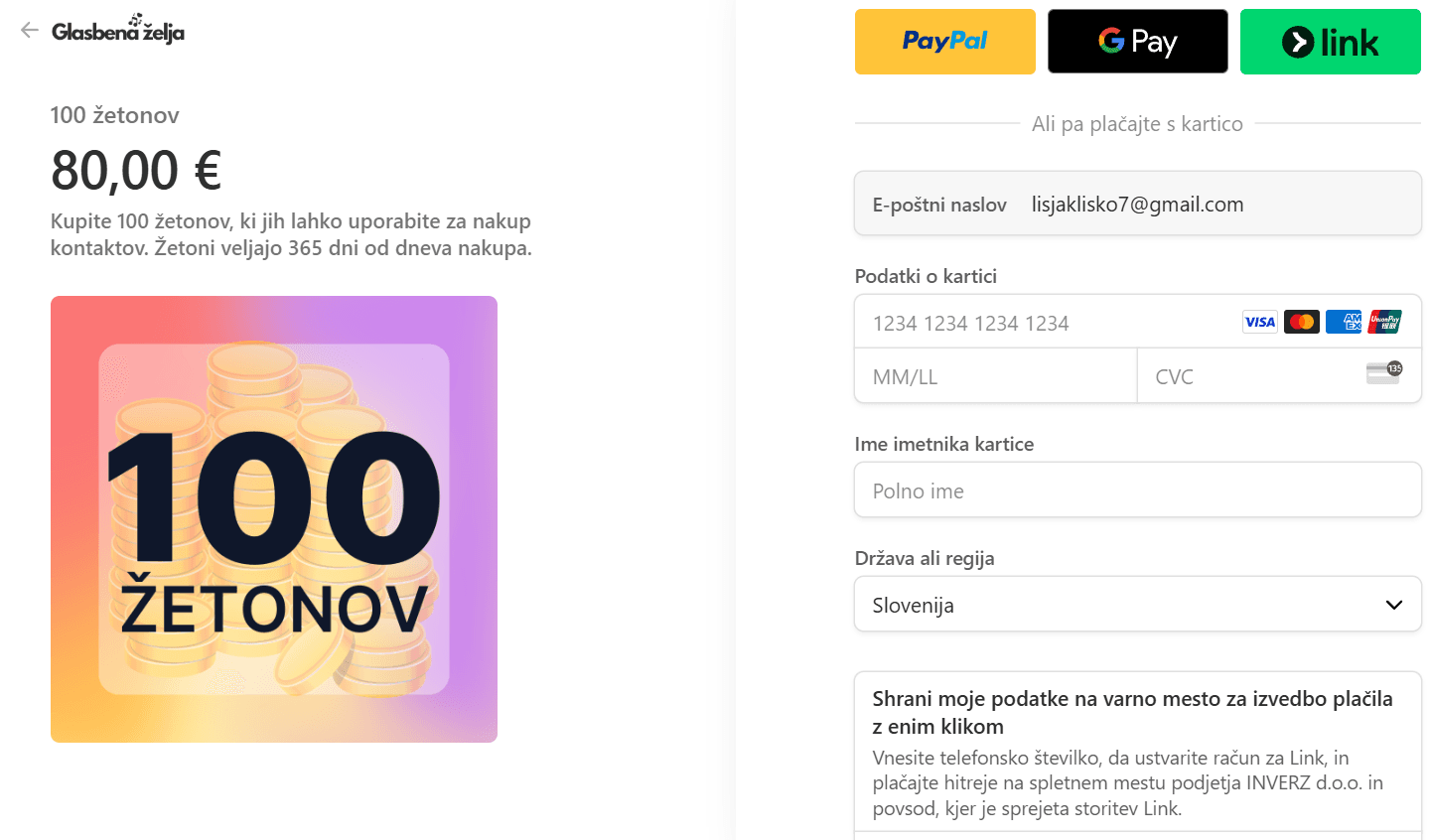Click the CVC card hint icon
The image size is (1431, 840).
click(1383, 374)
